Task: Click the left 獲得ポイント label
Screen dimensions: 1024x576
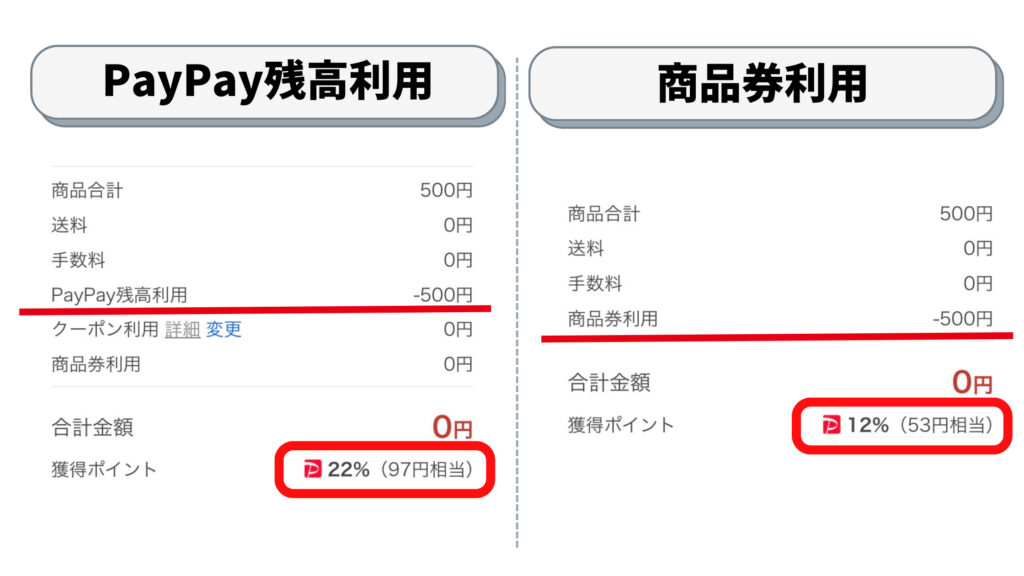Action: coord(104,470)
